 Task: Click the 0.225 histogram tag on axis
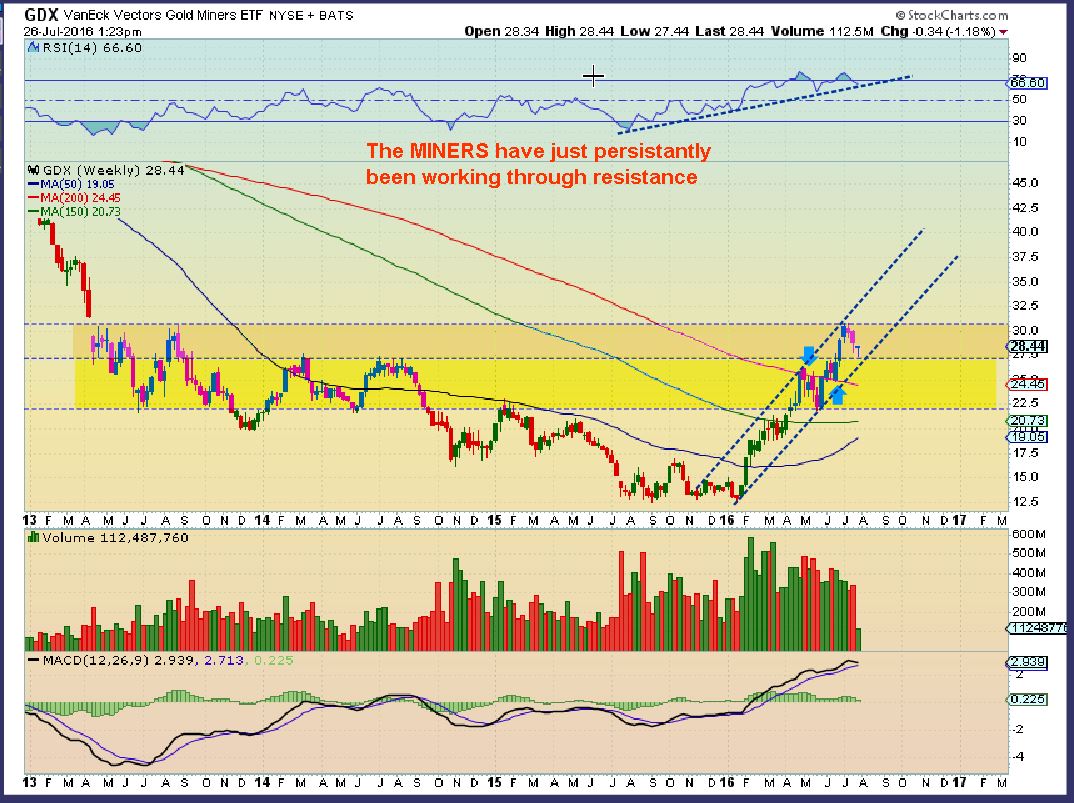point(1026,700)
